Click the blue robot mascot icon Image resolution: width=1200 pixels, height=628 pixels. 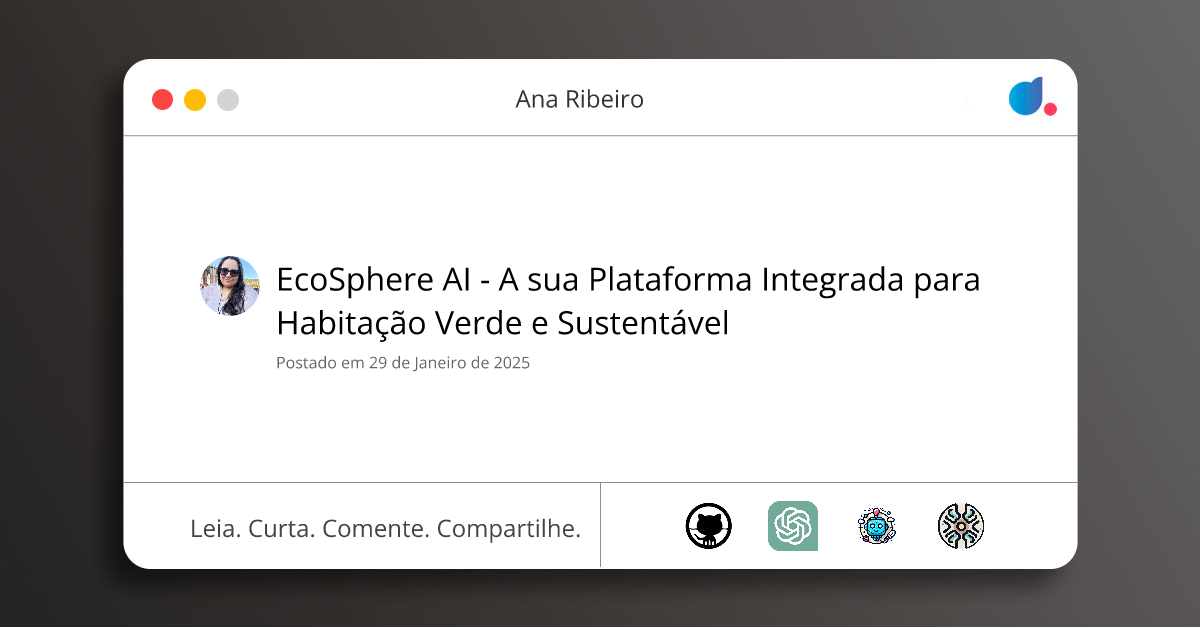click(876, 525)
